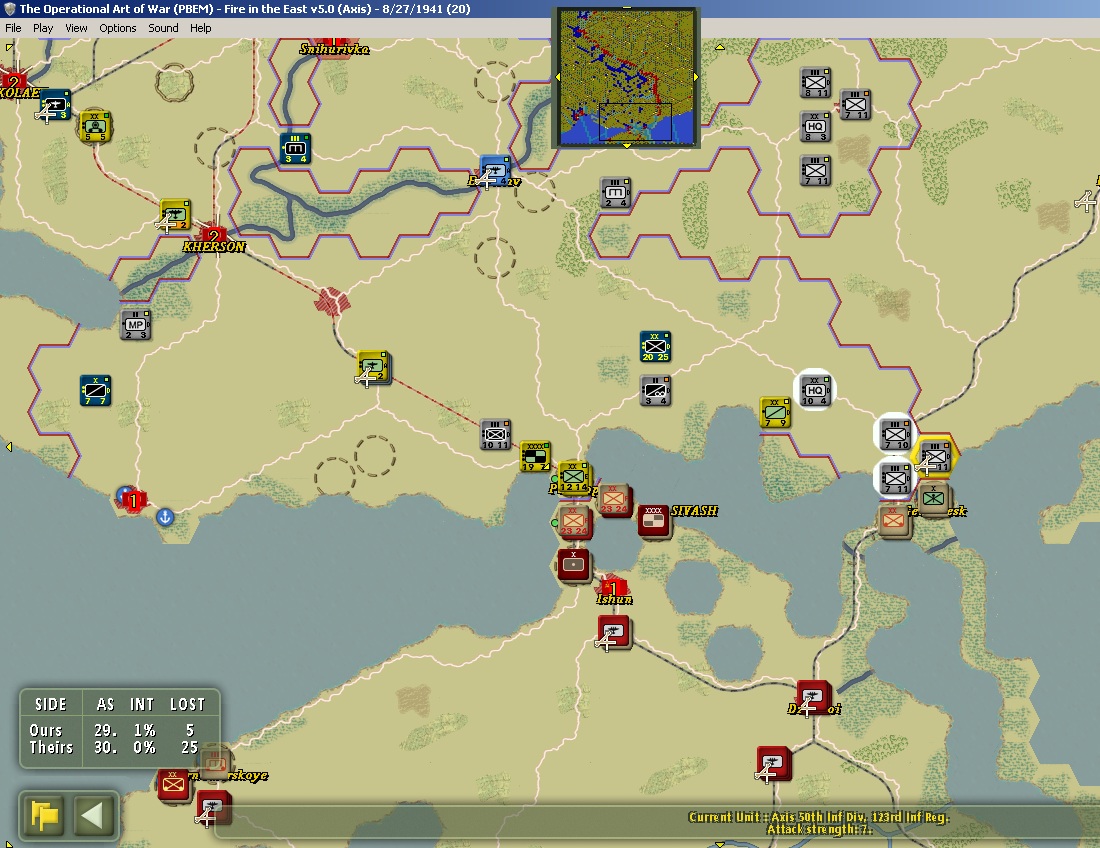The height and width of the screenshot is (848, 1100).
Task: Select the MP unit near Kherson
Action: [x=135, y=325]
